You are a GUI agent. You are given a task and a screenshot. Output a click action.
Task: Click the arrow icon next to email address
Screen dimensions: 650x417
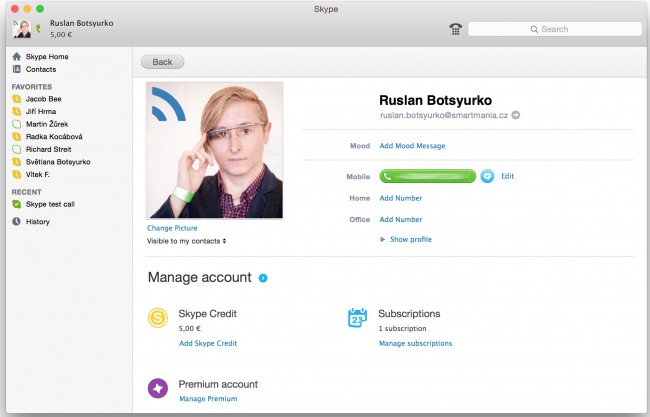516,116
